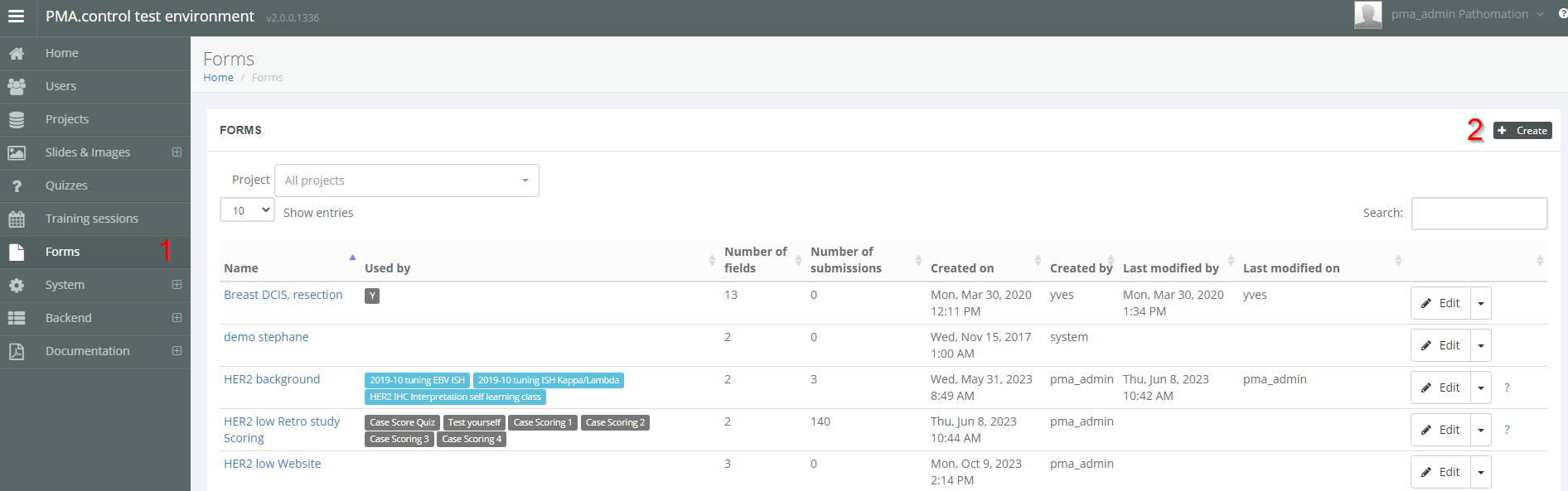The width and height of the screenshot is (1568, 491).
Task: Open the Forms menu item
Action: tap(63, 252)
